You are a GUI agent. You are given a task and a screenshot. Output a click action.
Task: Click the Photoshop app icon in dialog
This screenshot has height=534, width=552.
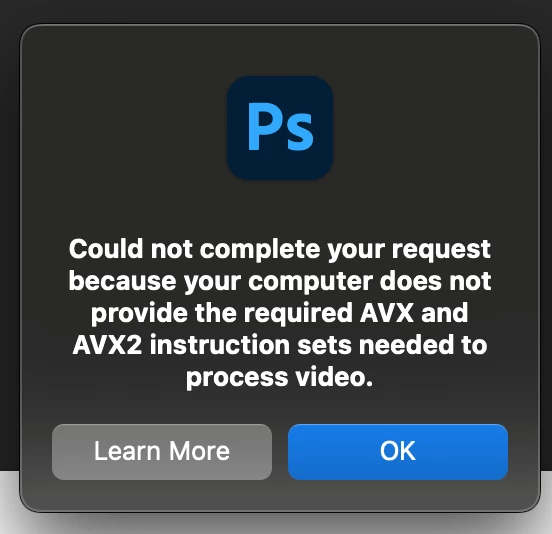pos(280,128)
